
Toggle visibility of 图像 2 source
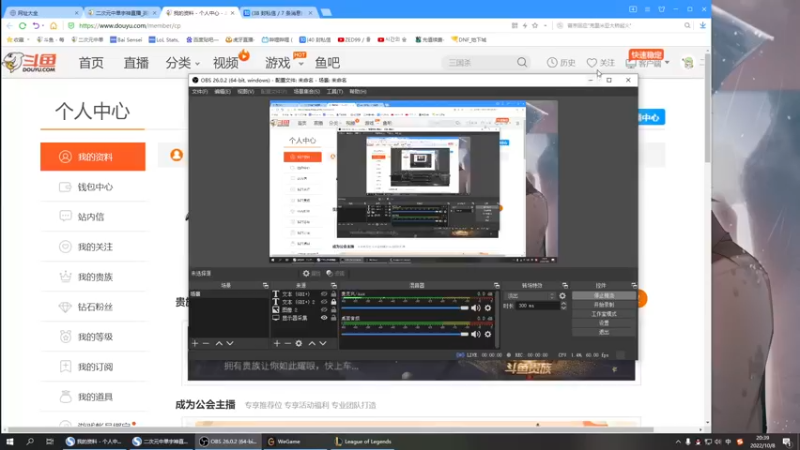pos(324,310)
